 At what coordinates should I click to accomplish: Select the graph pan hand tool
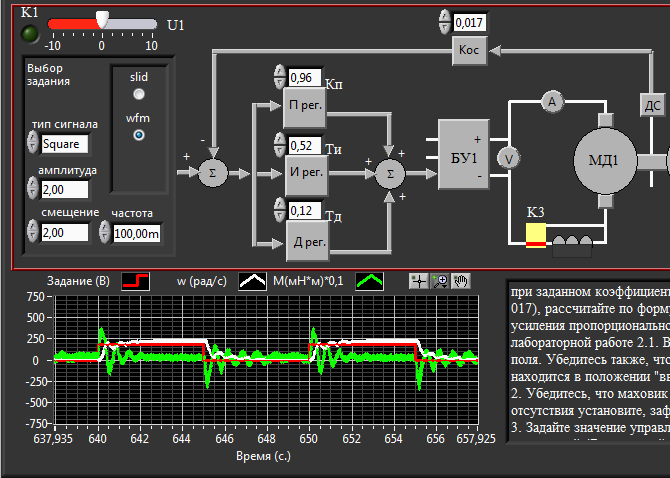click(461, 281)
